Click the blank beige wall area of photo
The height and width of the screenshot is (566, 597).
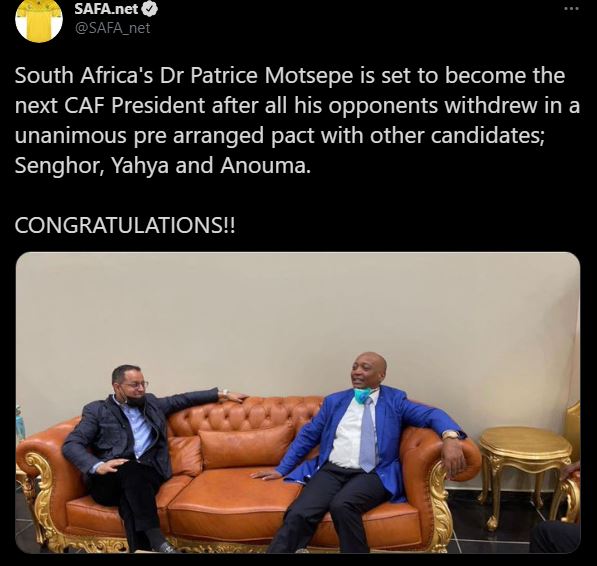tap(267, 312)
